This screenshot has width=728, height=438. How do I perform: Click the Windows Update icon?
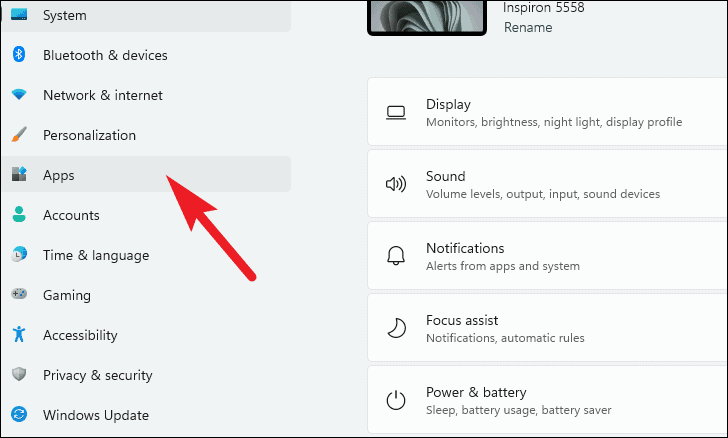pyautogui.click(x=19, y=415)
